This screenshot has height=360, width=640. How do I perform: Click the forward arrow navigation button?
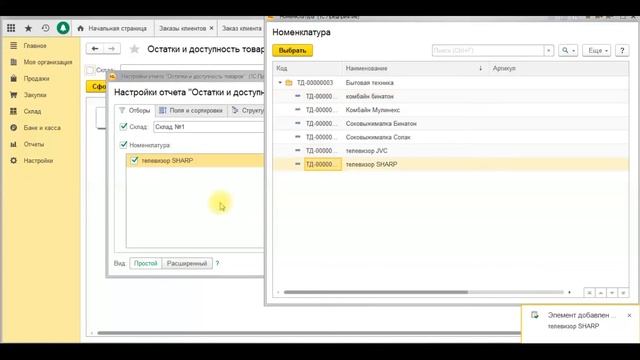(x=111, y=49)
